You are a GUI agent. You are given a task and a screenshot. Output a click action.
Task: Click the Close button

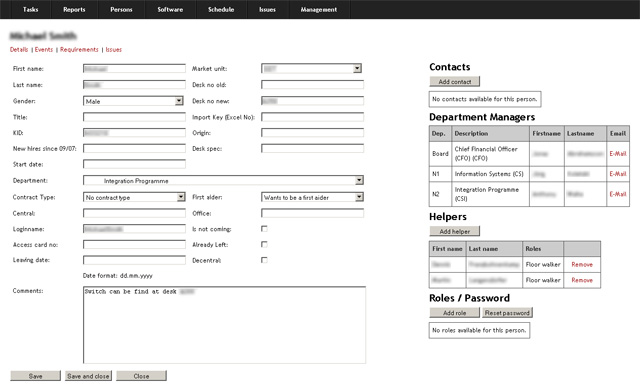click(x=141, y=376)
